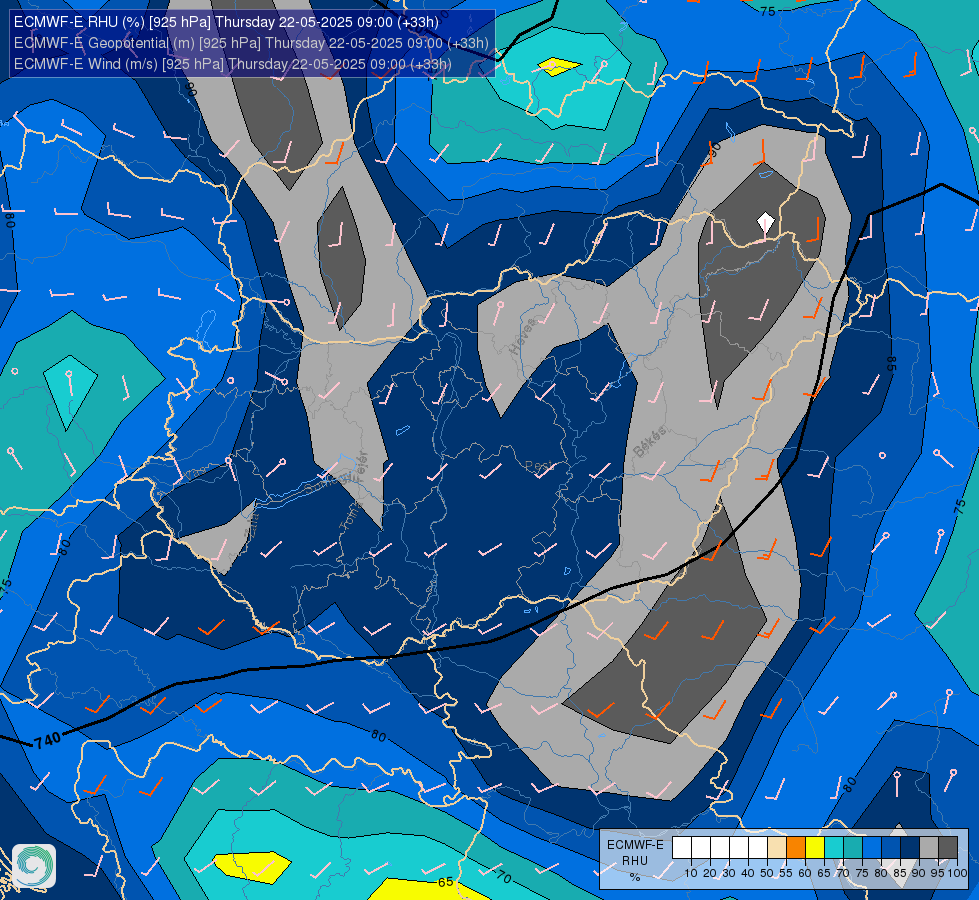This screenshot has height=900, width=979.
Task: Select the teal 70–75% legend swatch
Action: click(853, 848)
